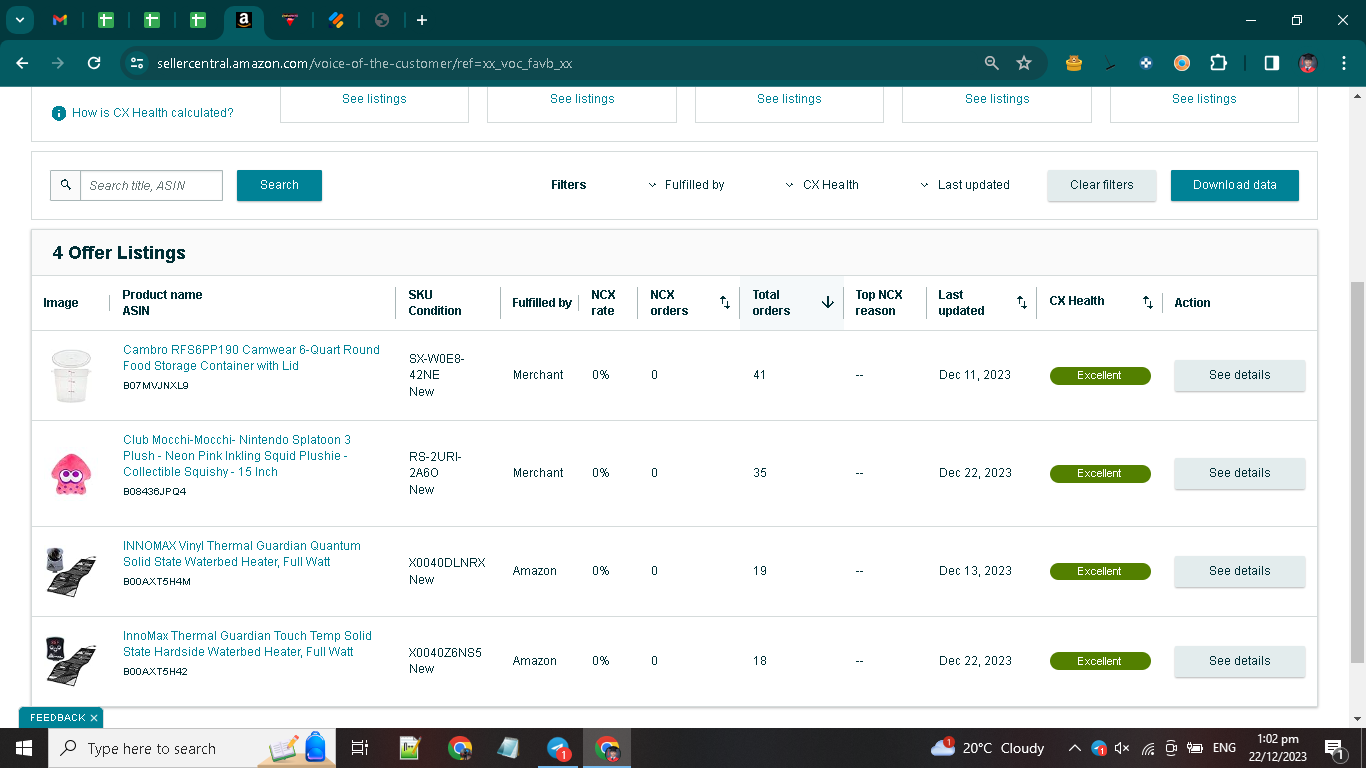The width and height of the screenshot is (1366, 768).
Task: Click the zoom magnifier icon in address bar
Action: click(x=991, y=63)
